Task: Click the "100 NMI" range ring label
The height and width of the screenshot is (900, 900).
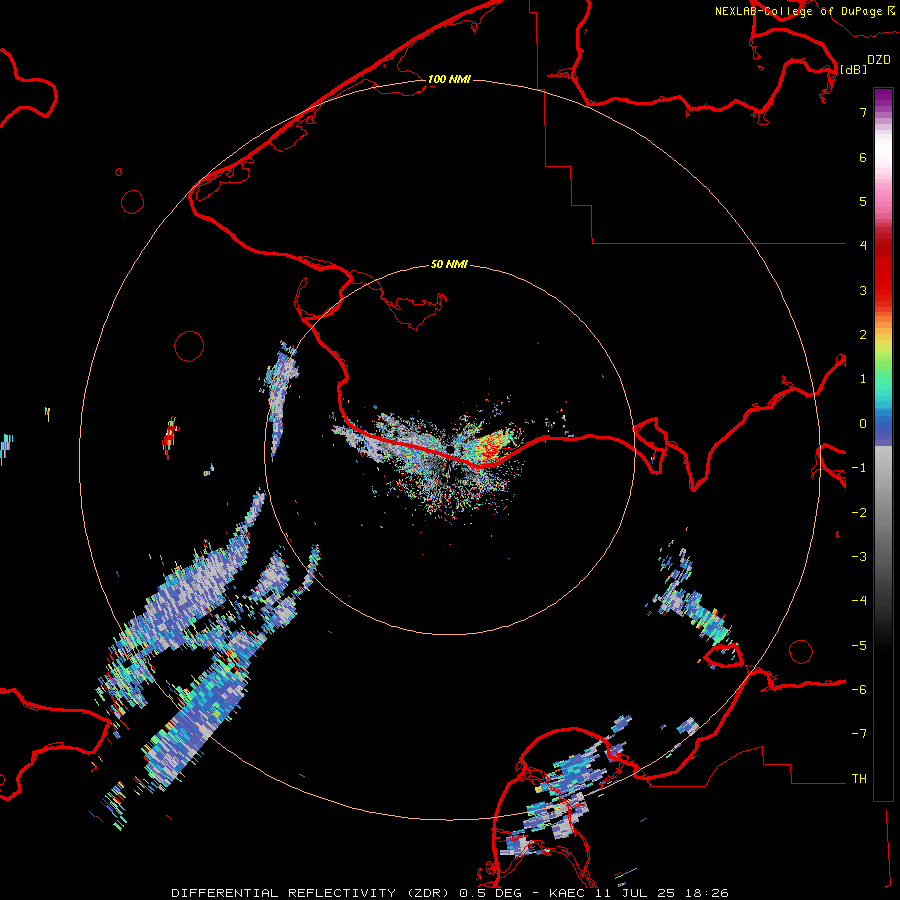Action: tap(449, 79)
